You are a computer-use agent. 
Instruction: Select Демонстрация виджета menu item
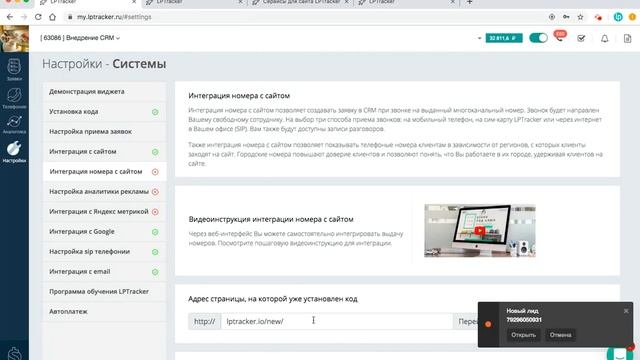104,91
